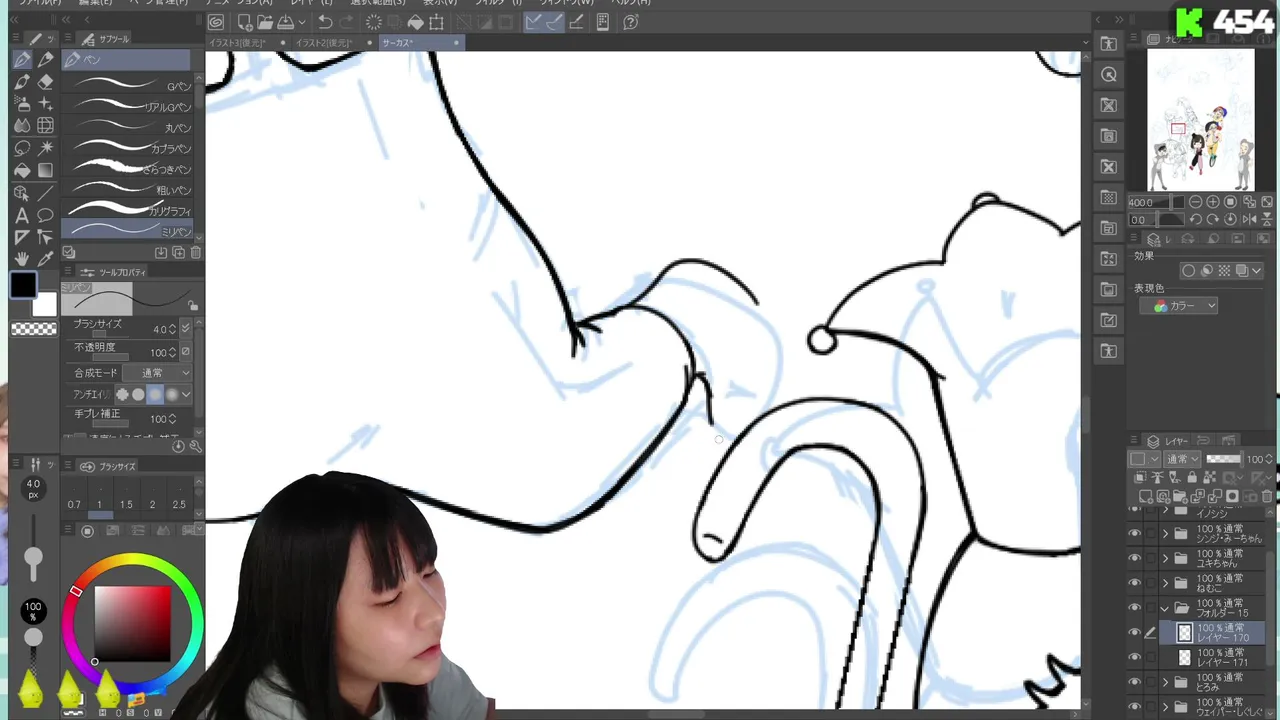
Task: Select the black main color swatch
Action: click(23, 286)
